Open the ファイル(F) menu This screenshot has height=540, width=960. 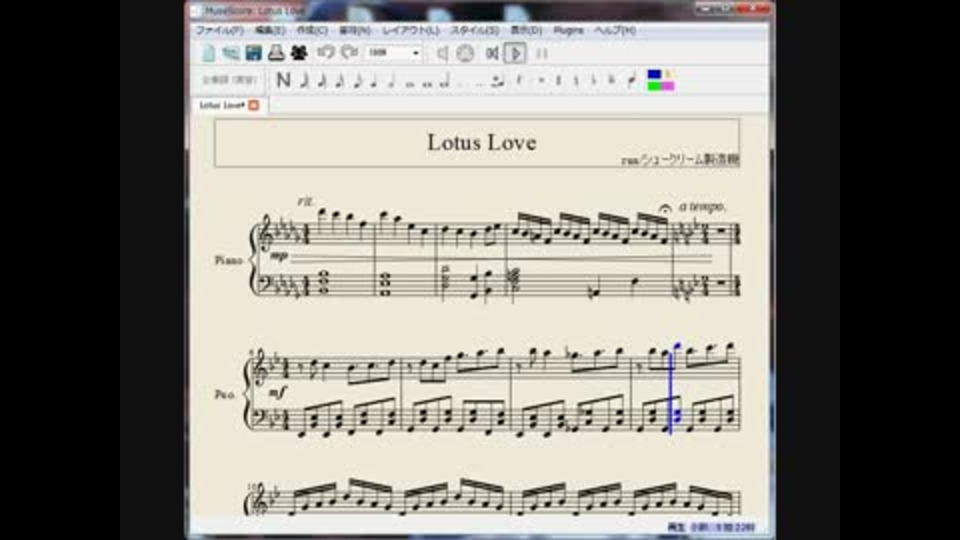pos(220,30)
